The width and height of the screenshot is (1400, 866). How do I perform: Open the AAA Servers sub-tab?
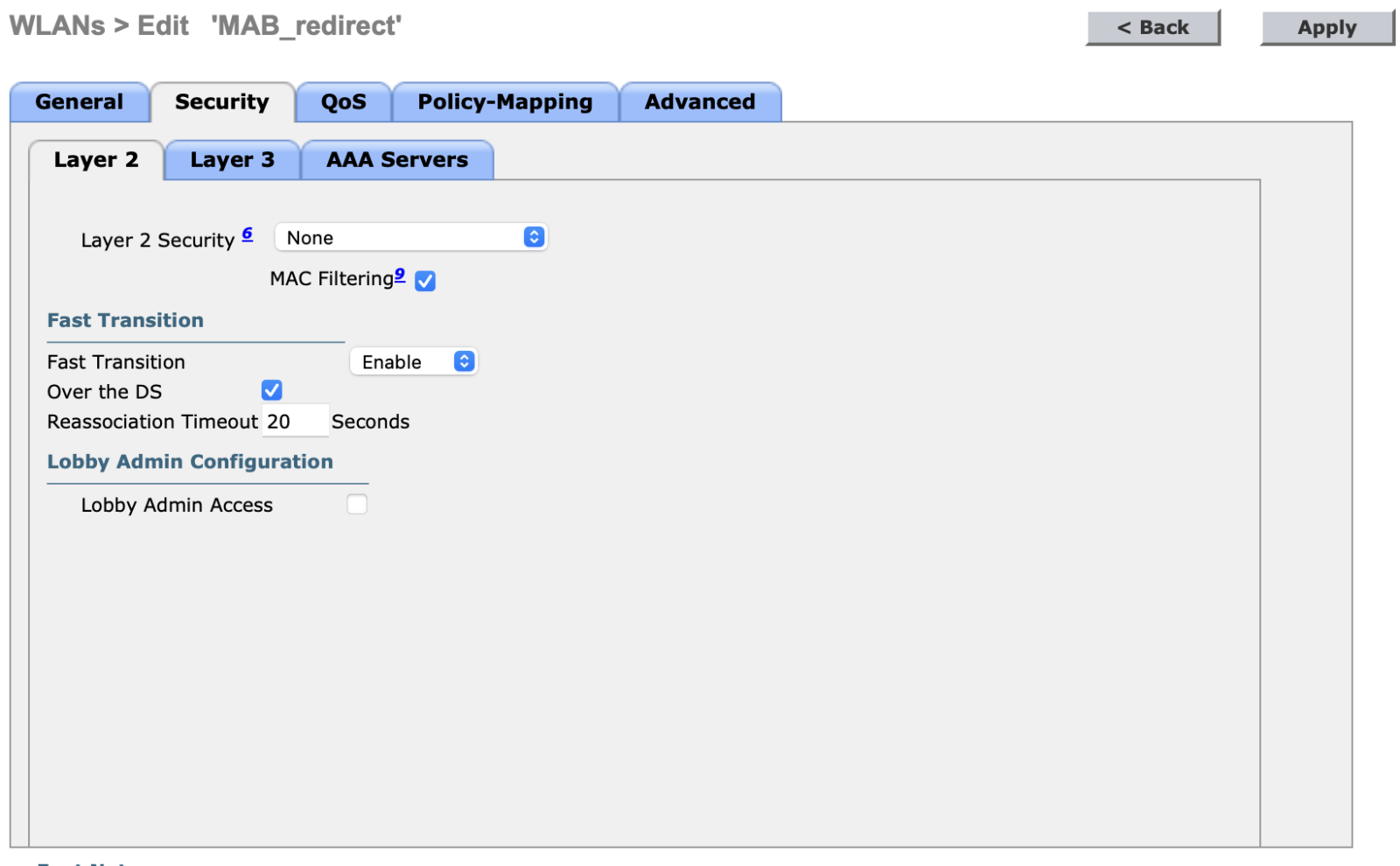click(x=397, y=160)
